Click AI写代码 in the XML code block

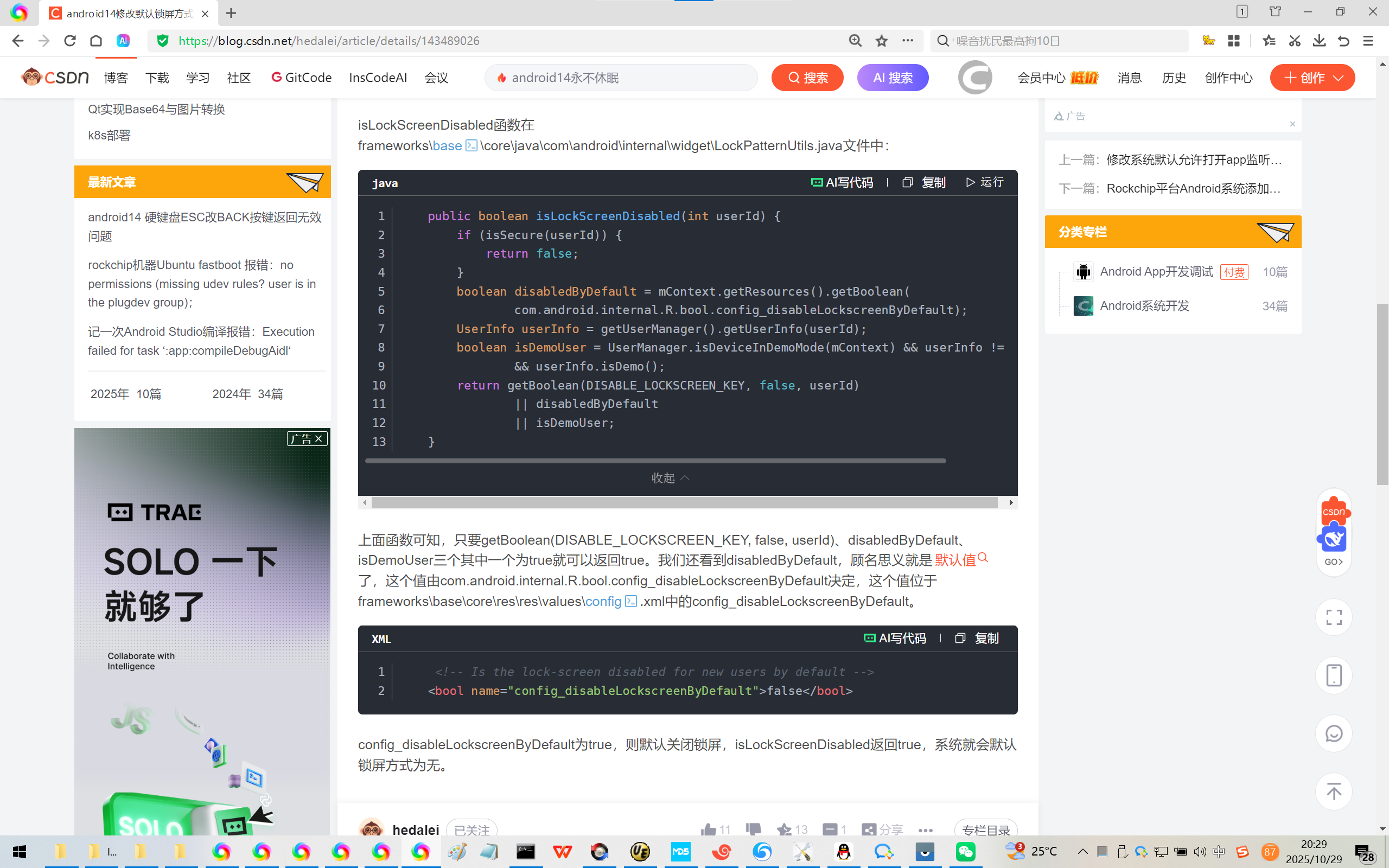tap(895, 639)
